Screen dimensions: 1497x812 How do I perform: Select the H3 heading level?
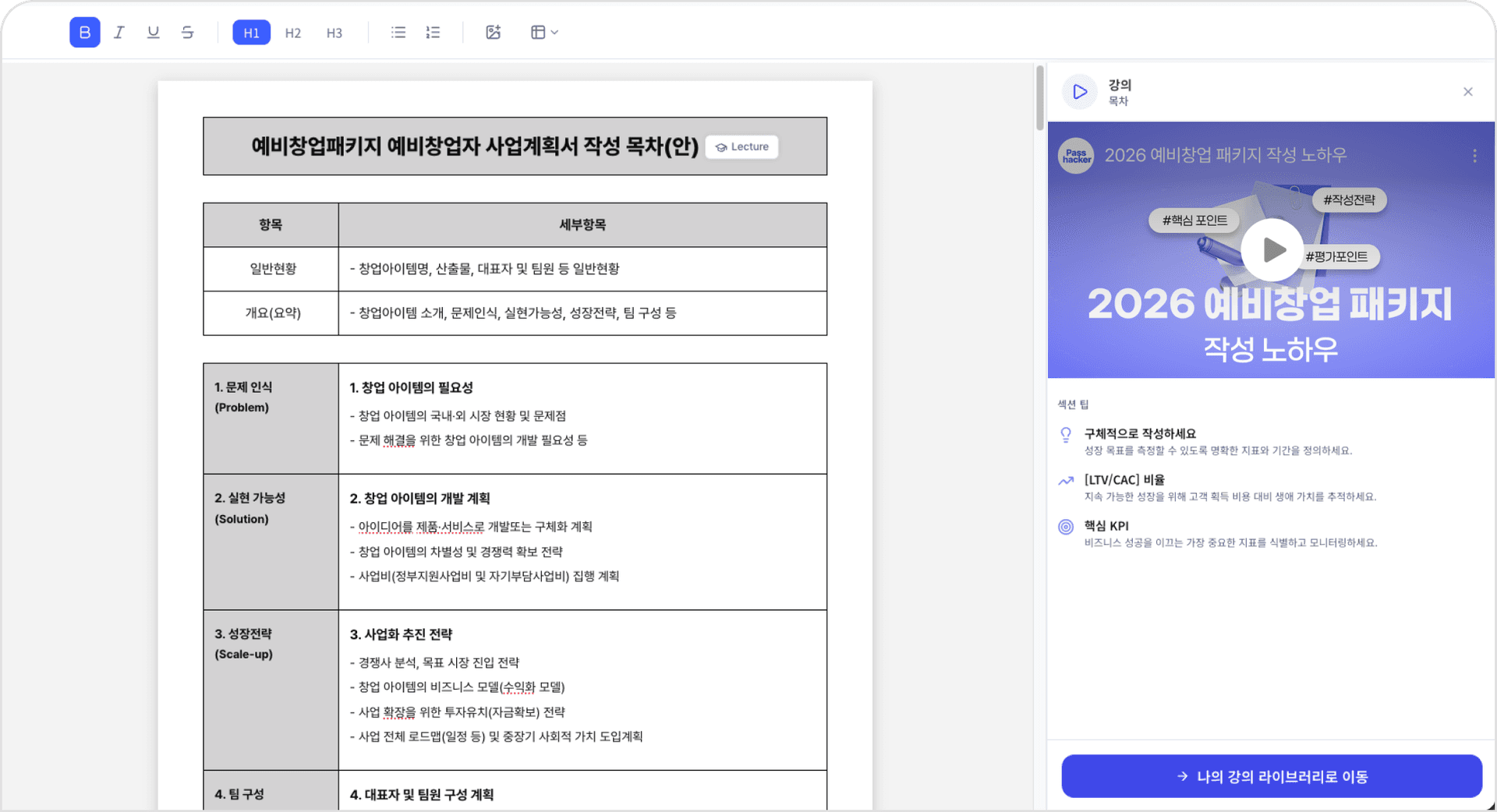click(334, 32)
